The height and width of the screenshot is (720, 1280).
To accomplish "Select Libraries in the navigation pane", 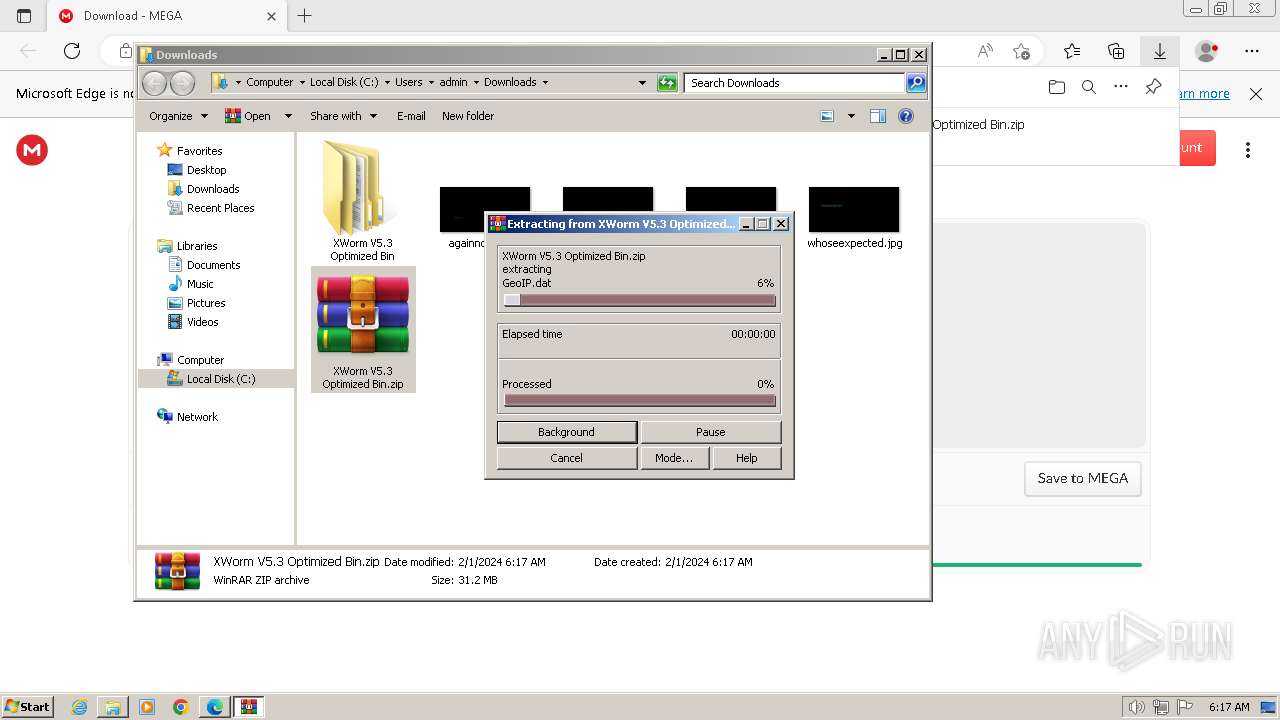I will [197, 246].
